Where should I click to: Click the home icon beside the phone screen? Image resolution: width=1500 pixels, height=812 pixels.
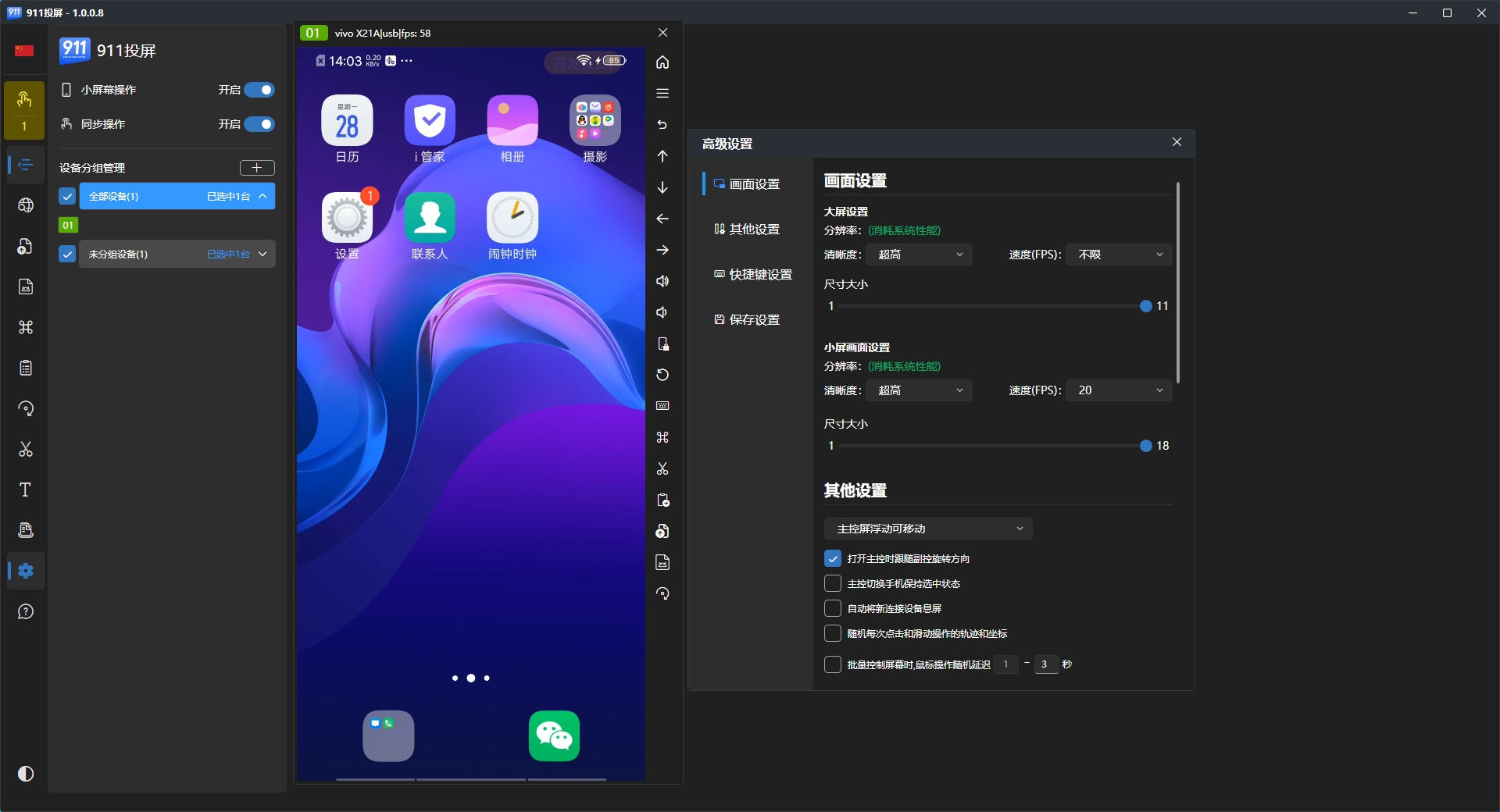(x=662, y=62)
